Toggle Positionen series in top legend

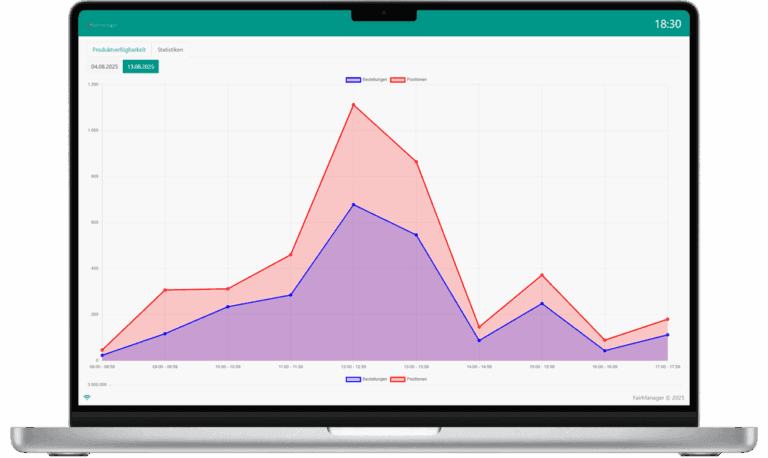tap(410, 78)
